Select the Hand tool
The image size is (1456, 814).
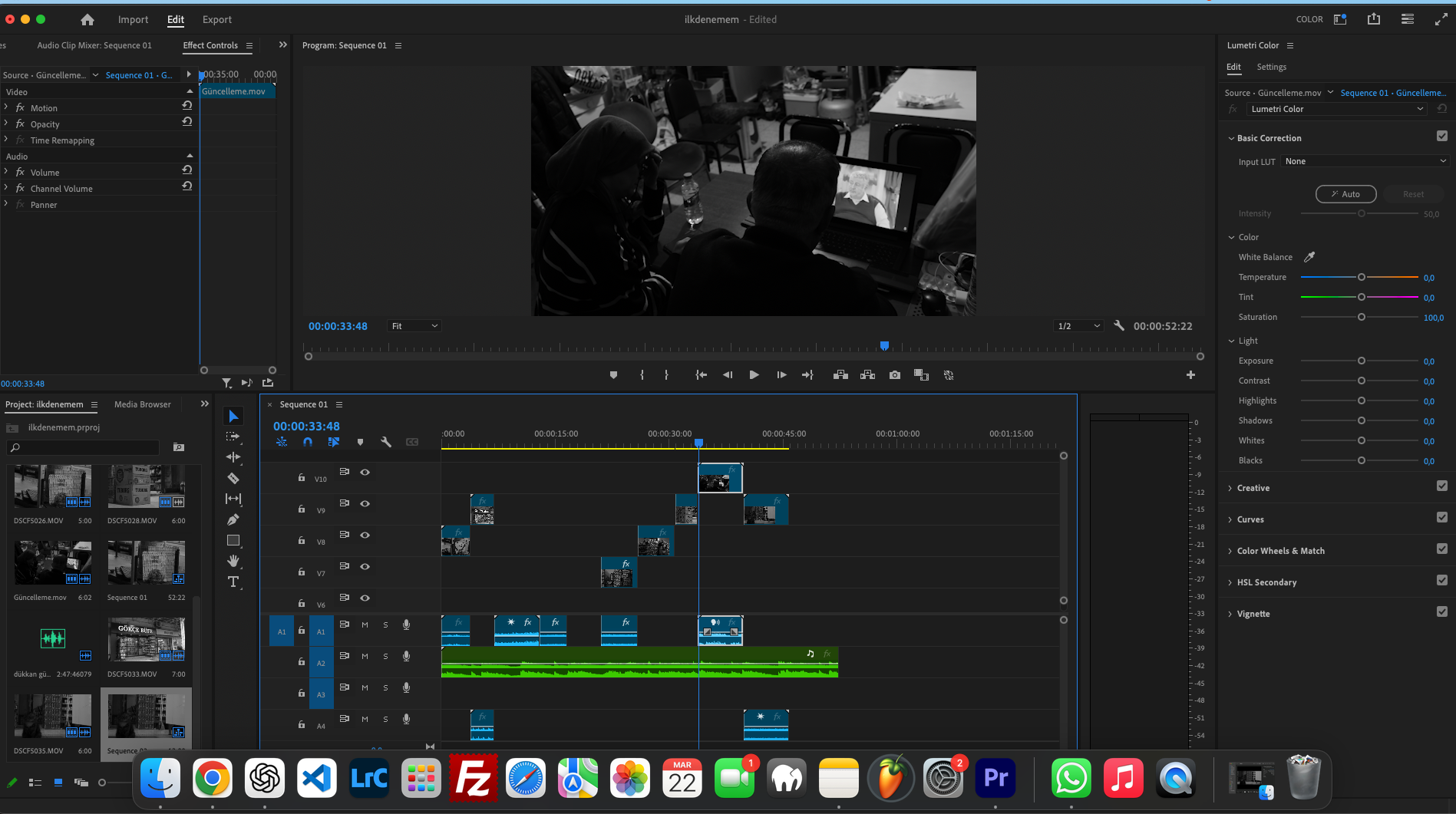[233, 561]
